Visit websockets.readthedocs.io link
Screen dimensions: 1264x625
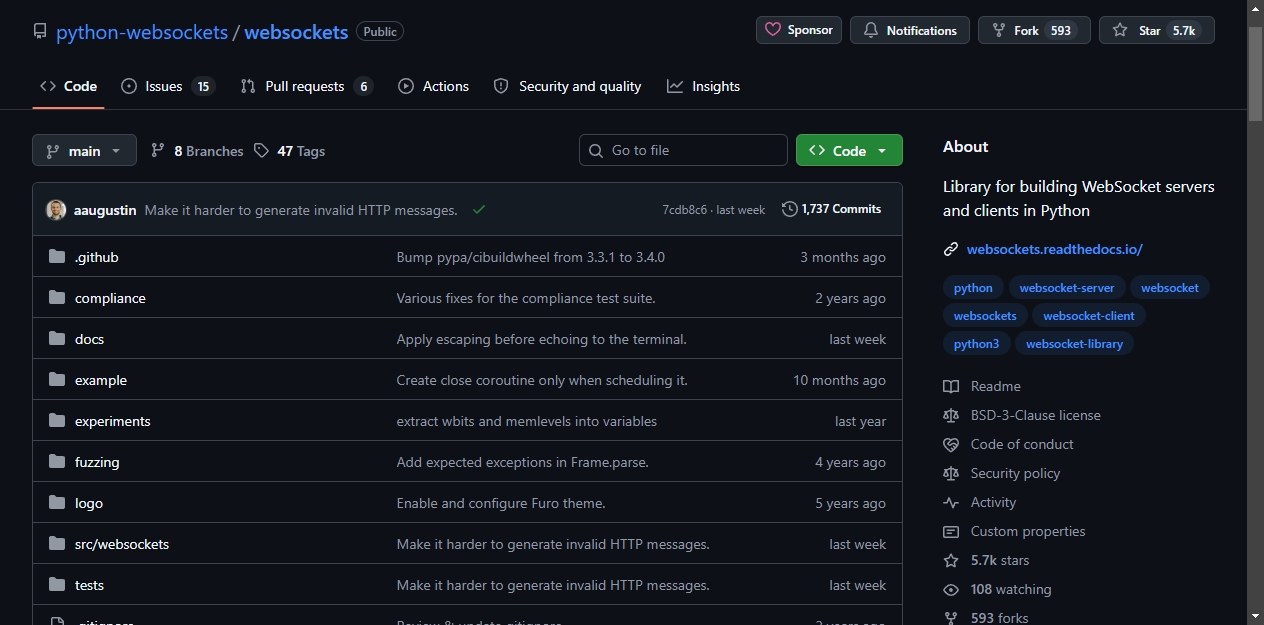tap(1054, 249)
